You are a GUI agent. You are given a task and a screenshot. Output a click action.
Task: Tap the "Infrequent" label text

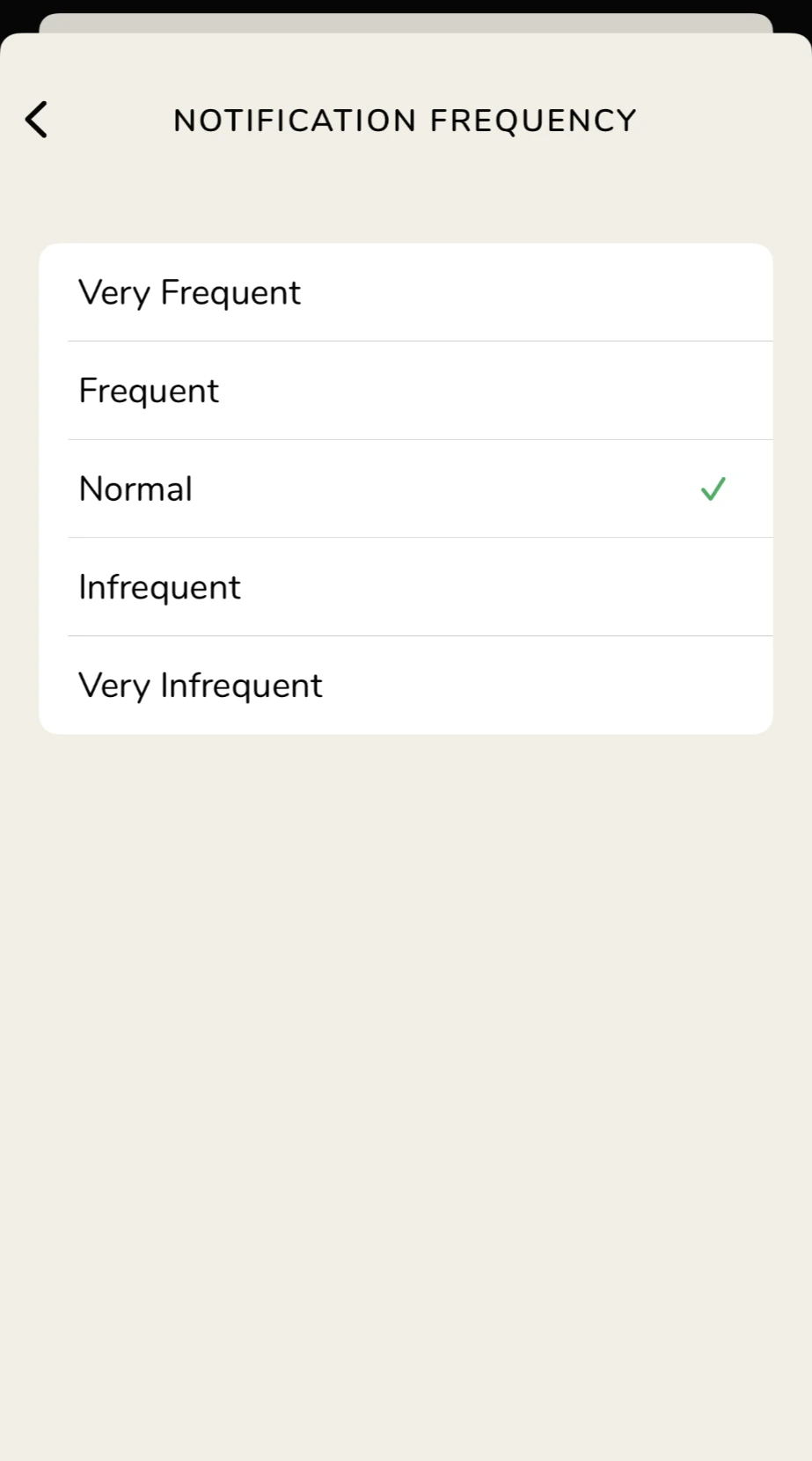(x=159, y=587)
